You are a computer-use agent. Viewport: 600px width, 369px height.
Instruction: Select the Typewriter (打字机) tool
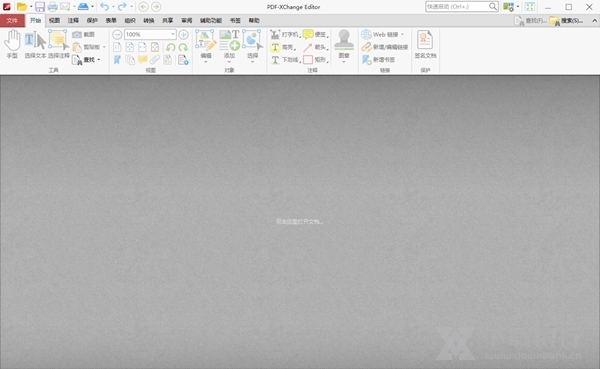(285, 34)
